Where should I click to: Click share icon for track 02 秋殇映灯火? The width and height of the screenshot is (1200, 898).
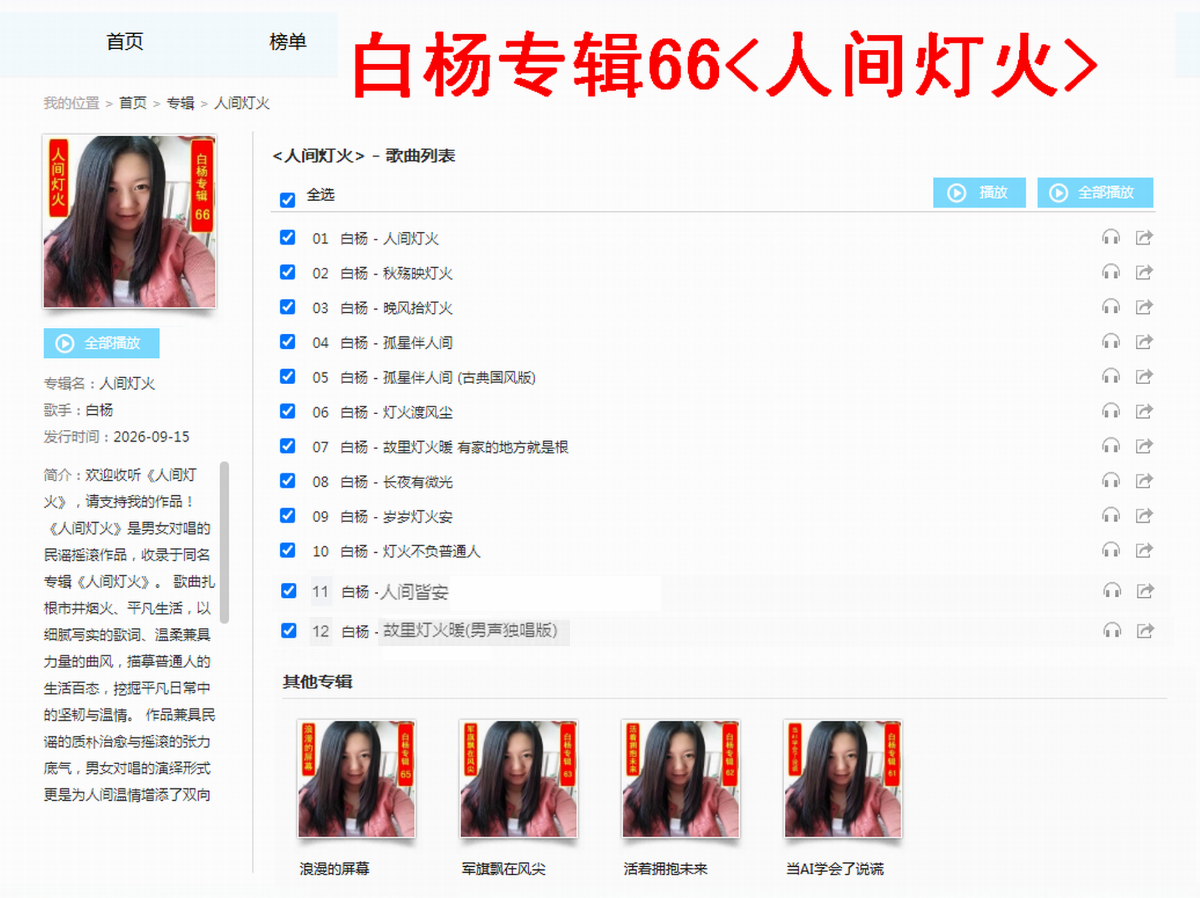coord(1145,272)
